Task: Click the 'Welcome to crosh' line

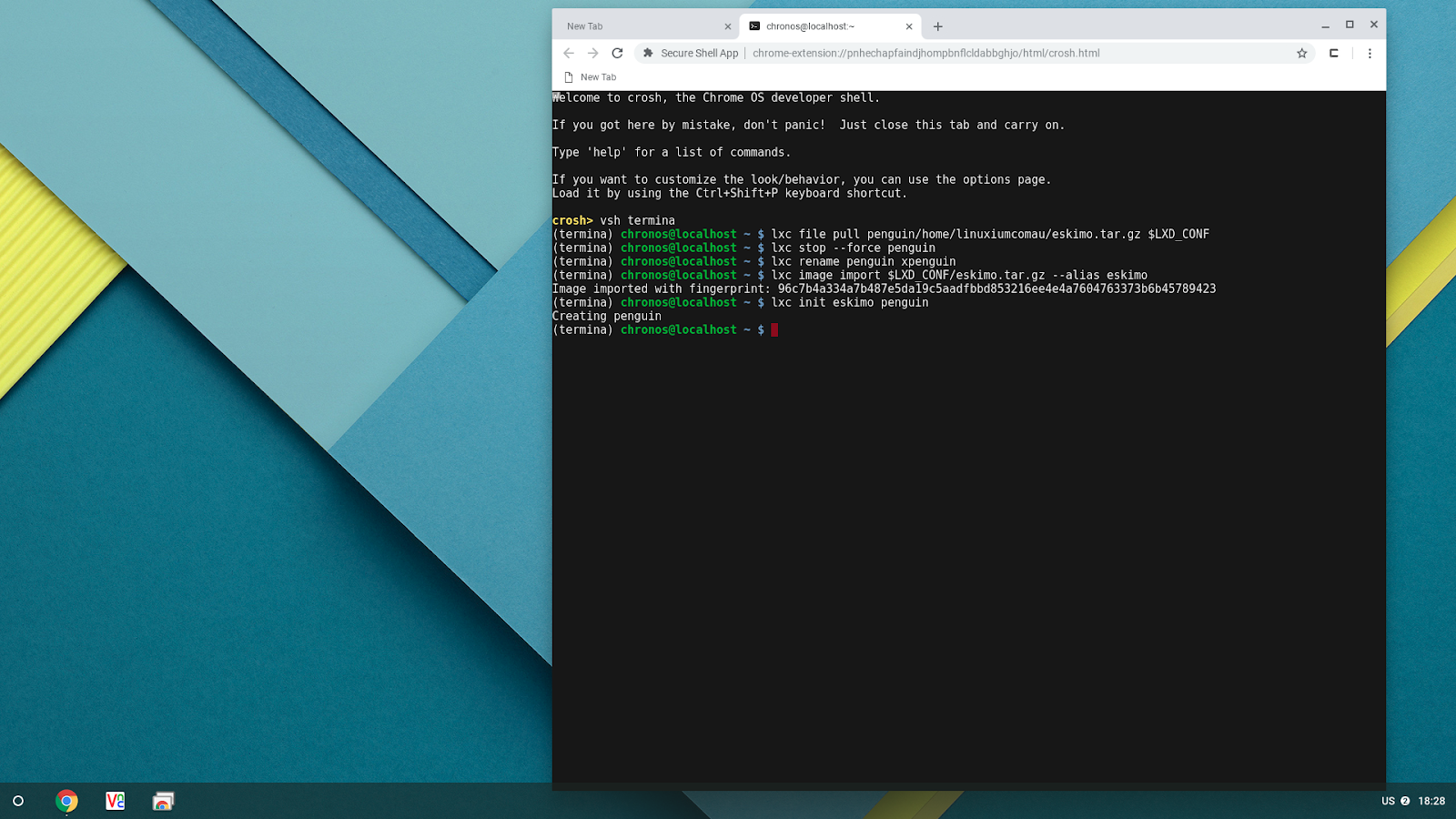Action: click(716, 97)
